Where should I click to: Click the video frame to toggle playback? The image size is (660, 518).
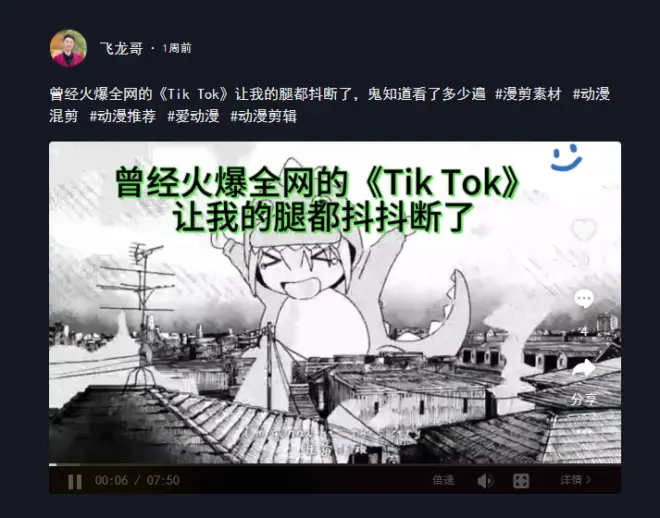[x=335, y=303]
